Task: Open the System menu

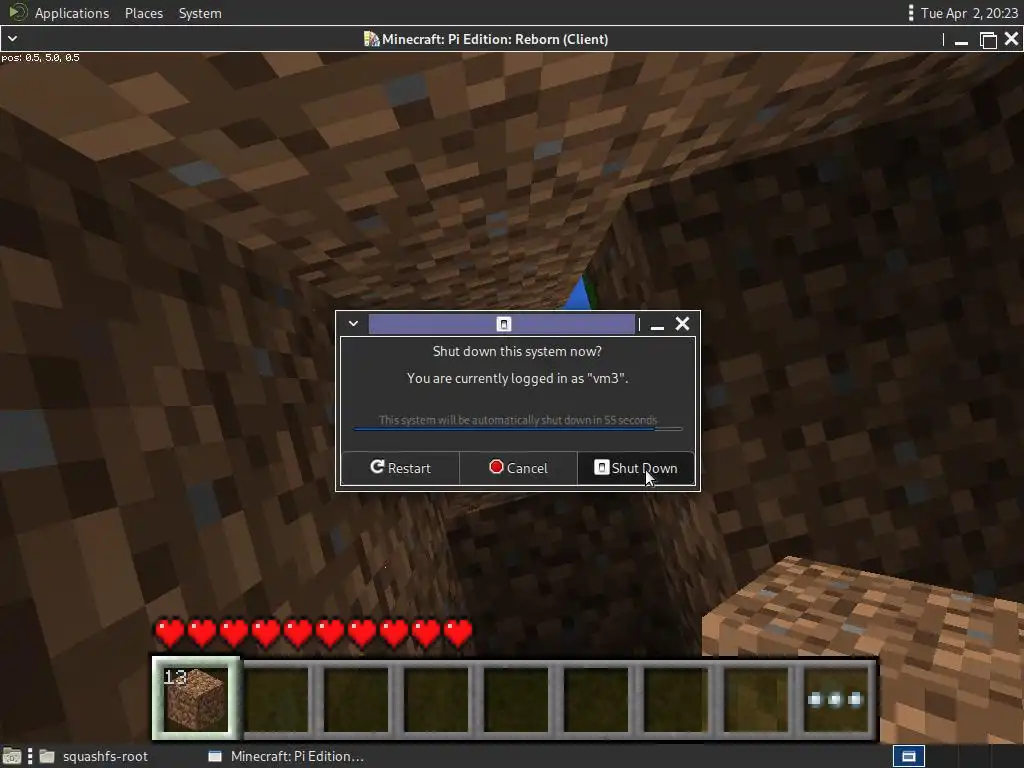Action: pyautogui.click(x=200, y=13)
